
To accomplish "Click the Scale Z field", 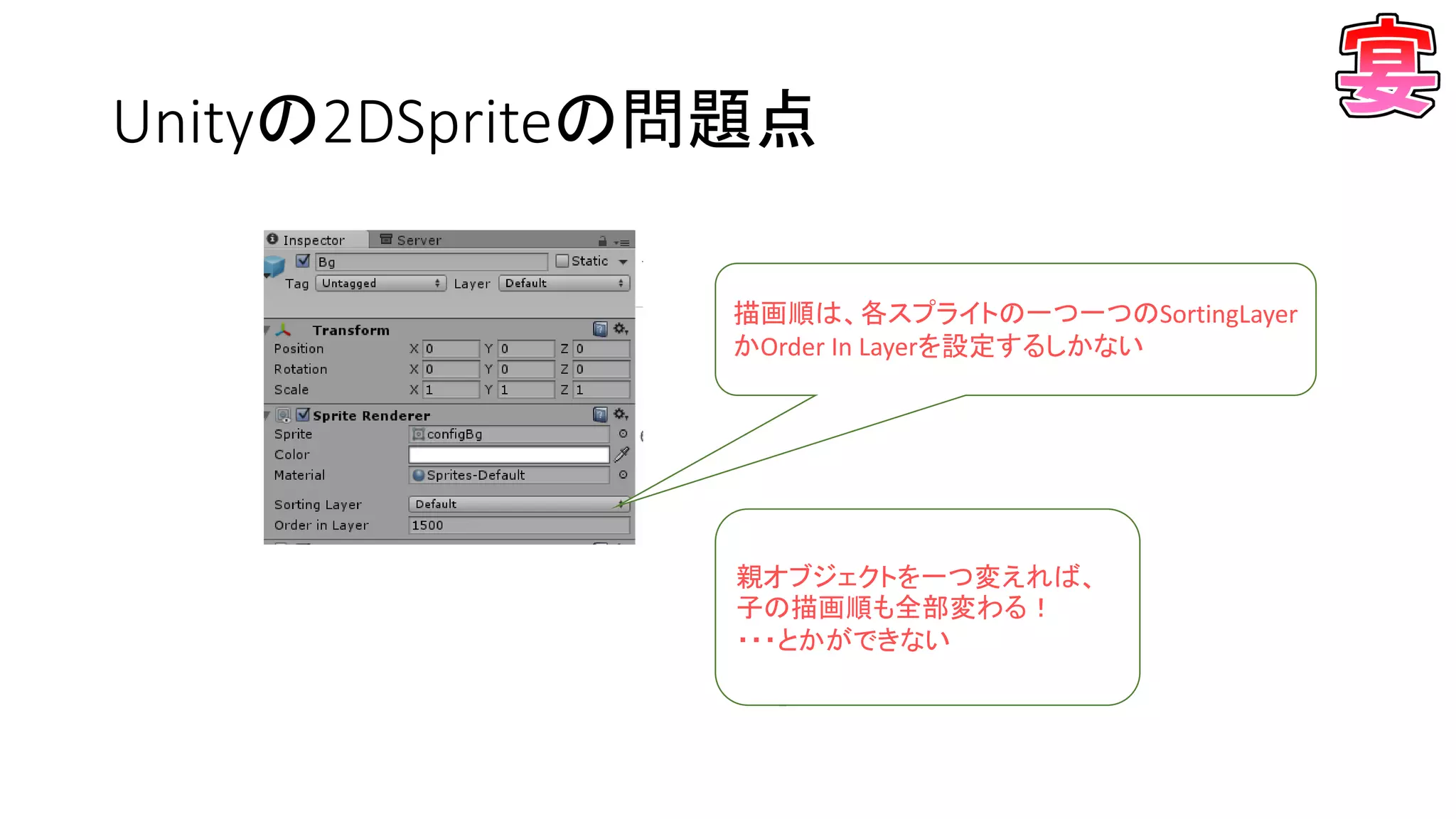I will tap(601, 390).
